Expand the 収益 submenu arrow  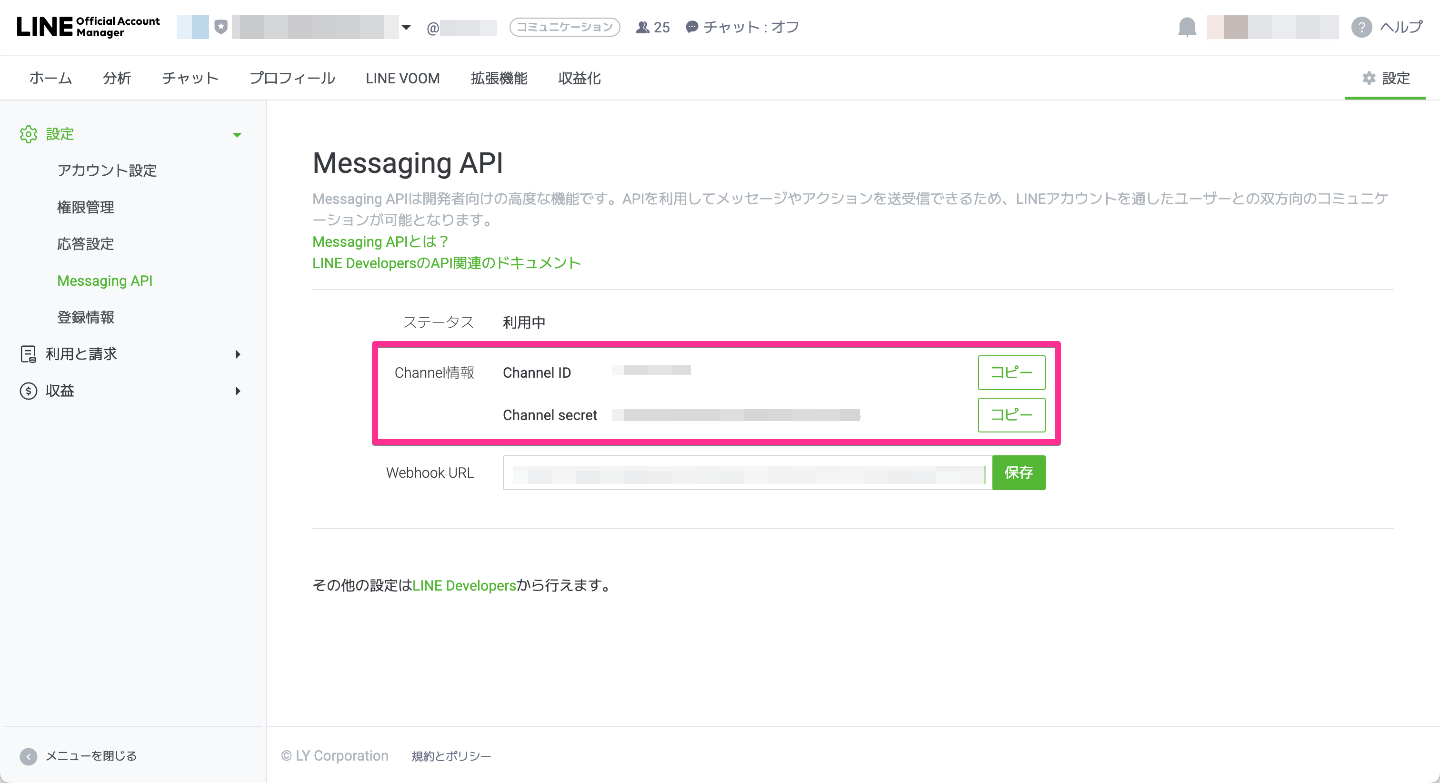pos(238,391)
